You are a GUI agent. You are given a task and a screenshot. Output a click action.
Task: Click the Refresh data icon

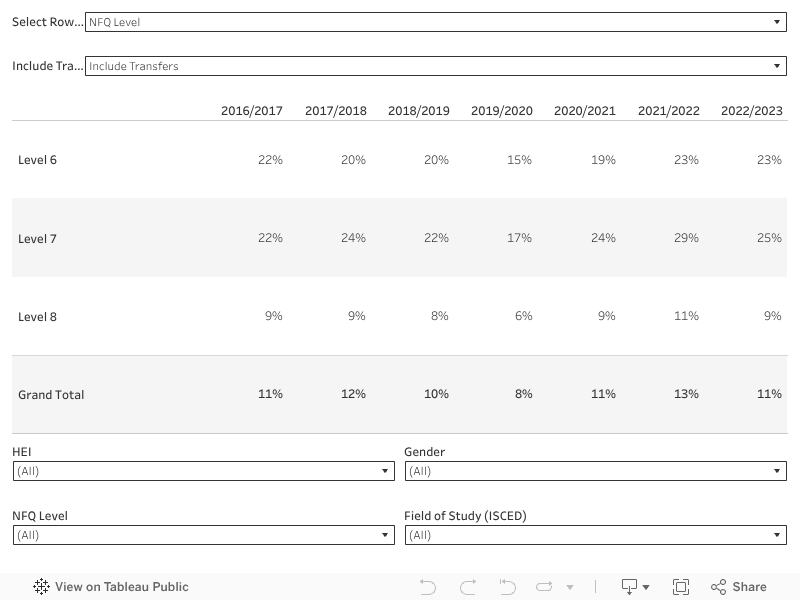(544, 587)
